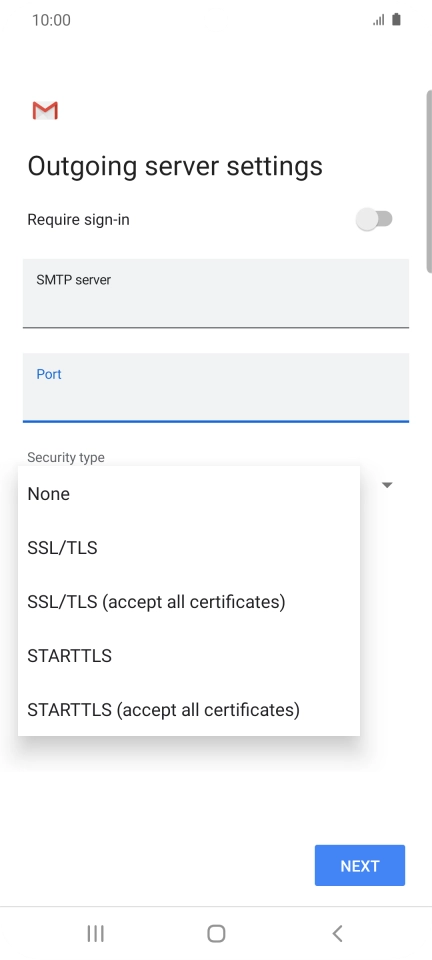The width and height of the screenshot is (432, 960).
Task: Focus the Port input field
Action: click(x=216, y=388)
